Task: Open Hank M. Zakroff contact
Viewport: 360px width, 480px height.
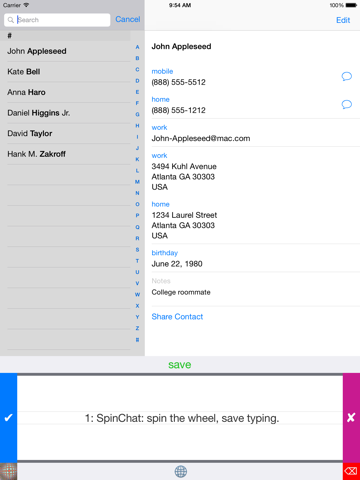Action: pos(65,154)
